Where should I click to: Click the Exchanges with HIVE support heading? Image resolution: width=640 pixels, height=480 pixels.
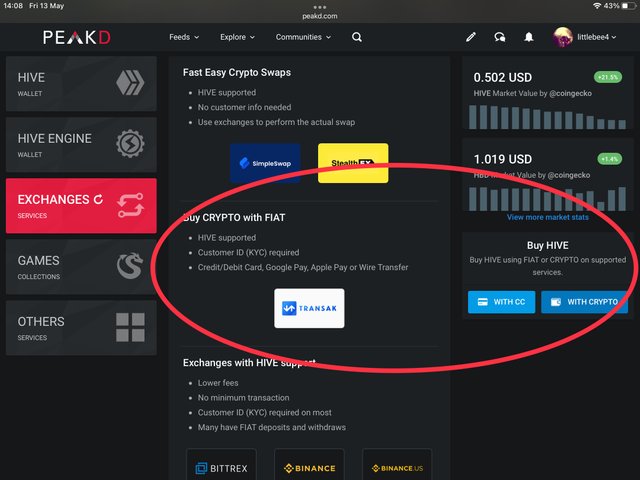point(249,363)
